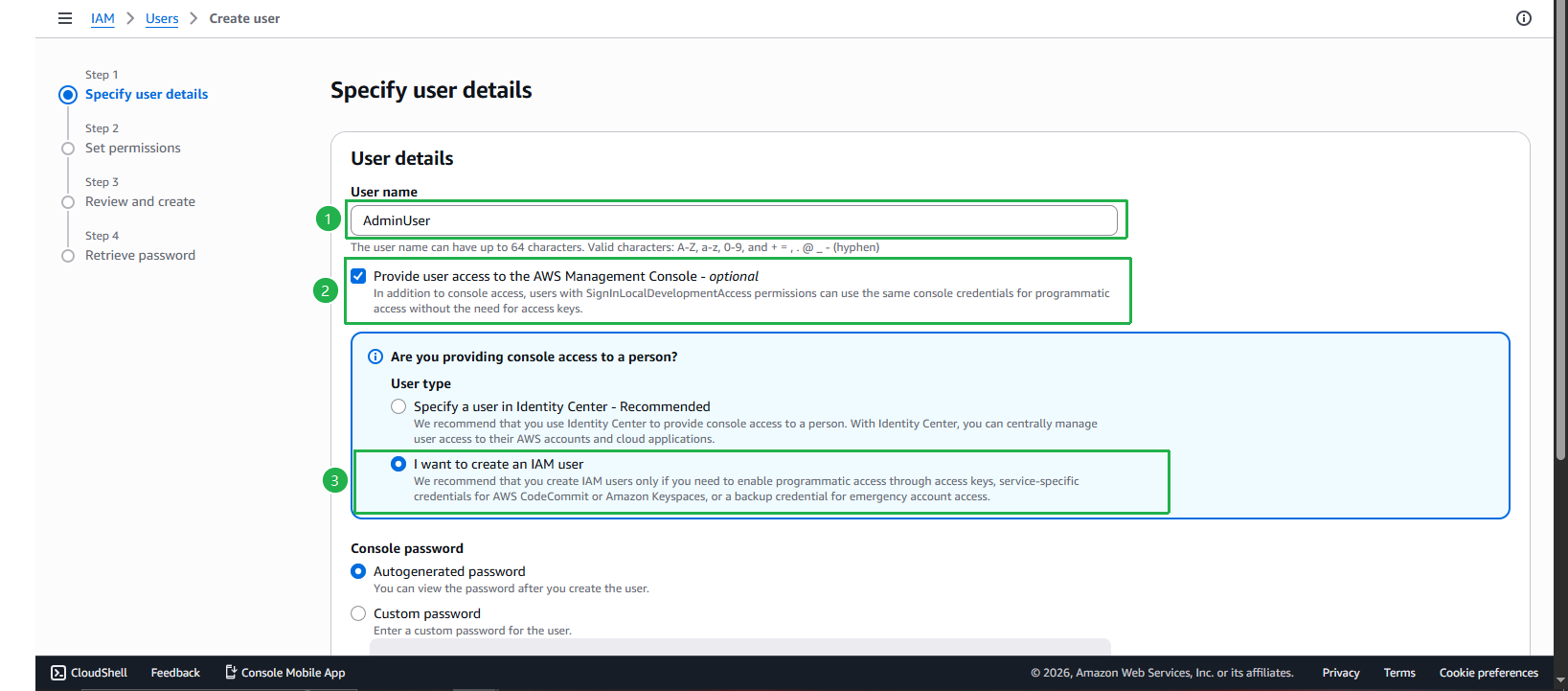The image size is (1568, 691).
Task: Click the scrollbar down arrow
Action: [1561, 682]
